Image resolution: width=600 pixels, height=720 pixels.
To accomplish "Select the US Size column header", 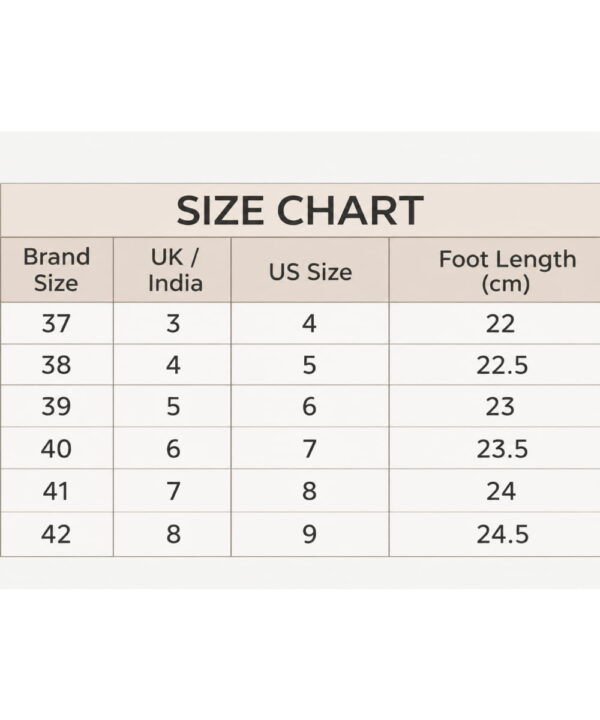I will click(310, 270).
